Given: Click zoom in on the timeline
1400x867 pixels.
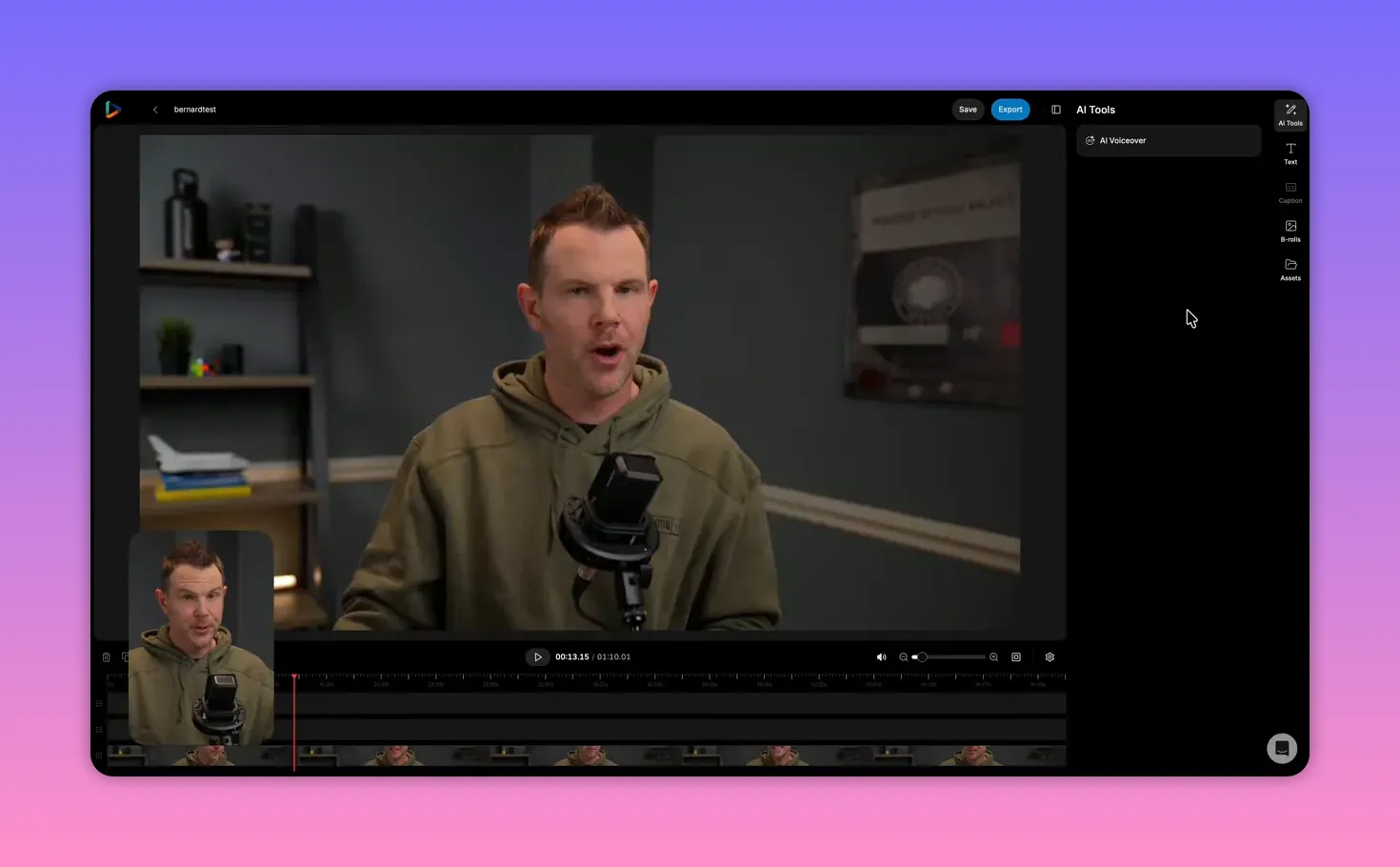Looking at the screenshot, I should (993, 656).
